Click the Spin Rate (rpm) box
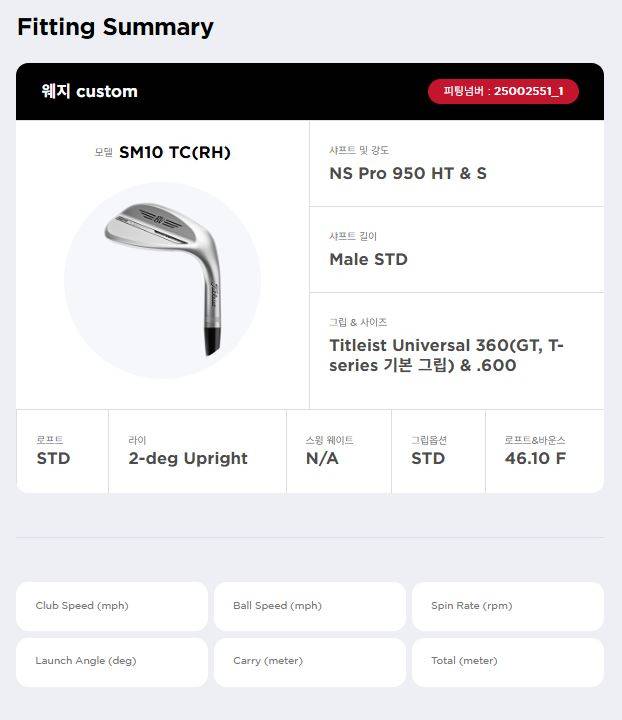Viewport: 622px width, 720px height. (508, 606)
